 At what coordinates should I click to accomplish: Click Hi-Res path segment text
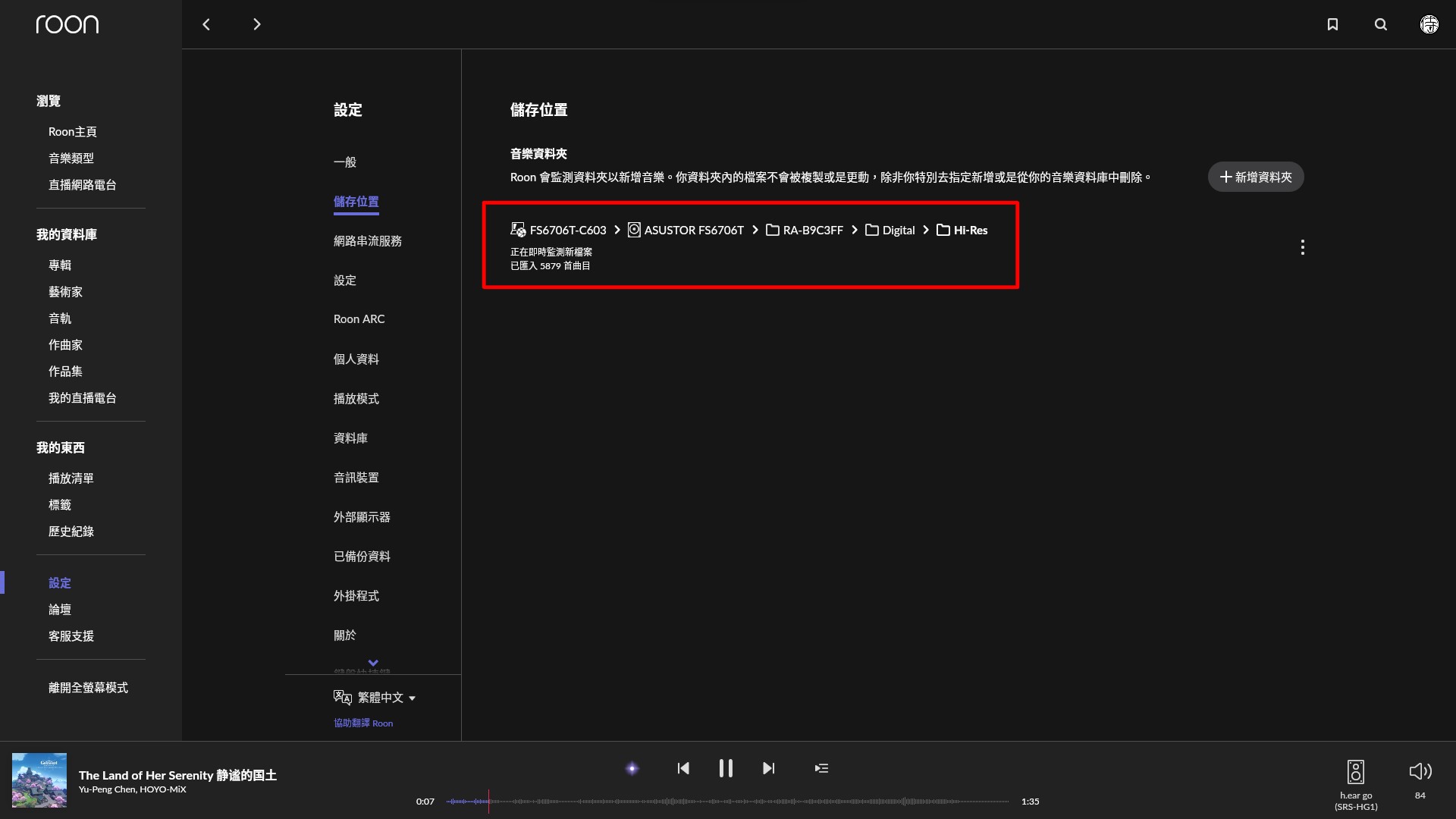click(x=971, y=230)
